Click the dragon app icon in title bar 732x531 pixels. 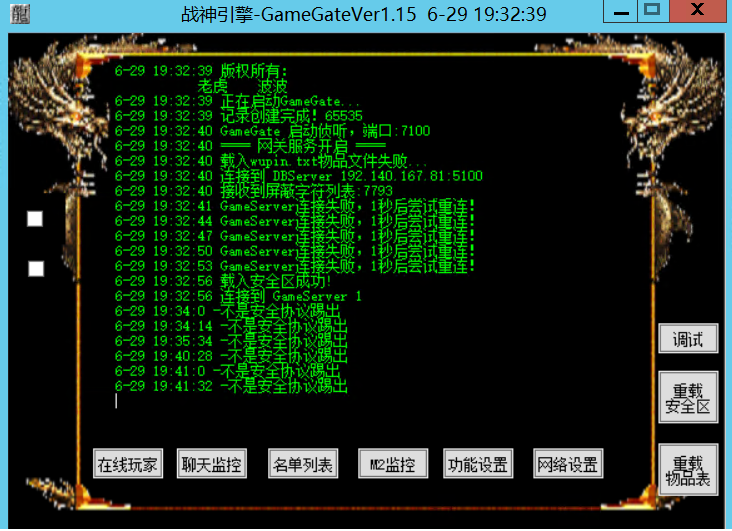(20, 14)
